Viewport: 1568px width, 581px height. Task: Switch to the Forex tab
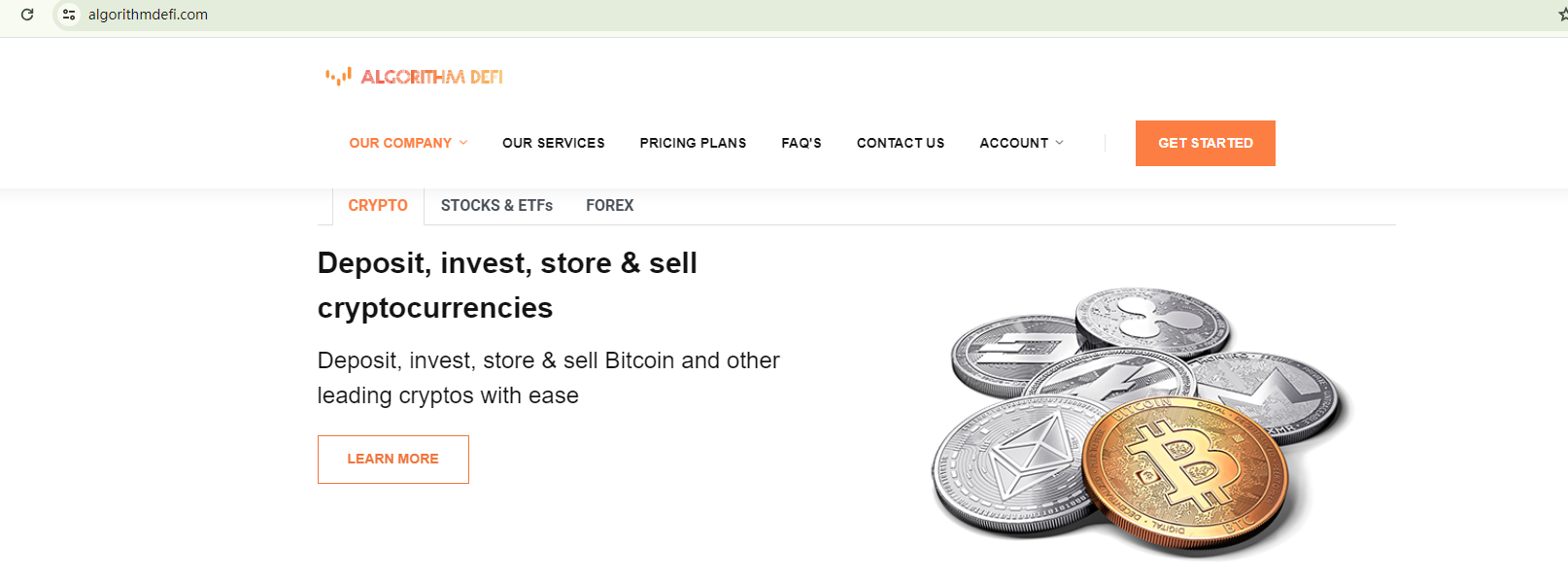(x=609, y=206)
